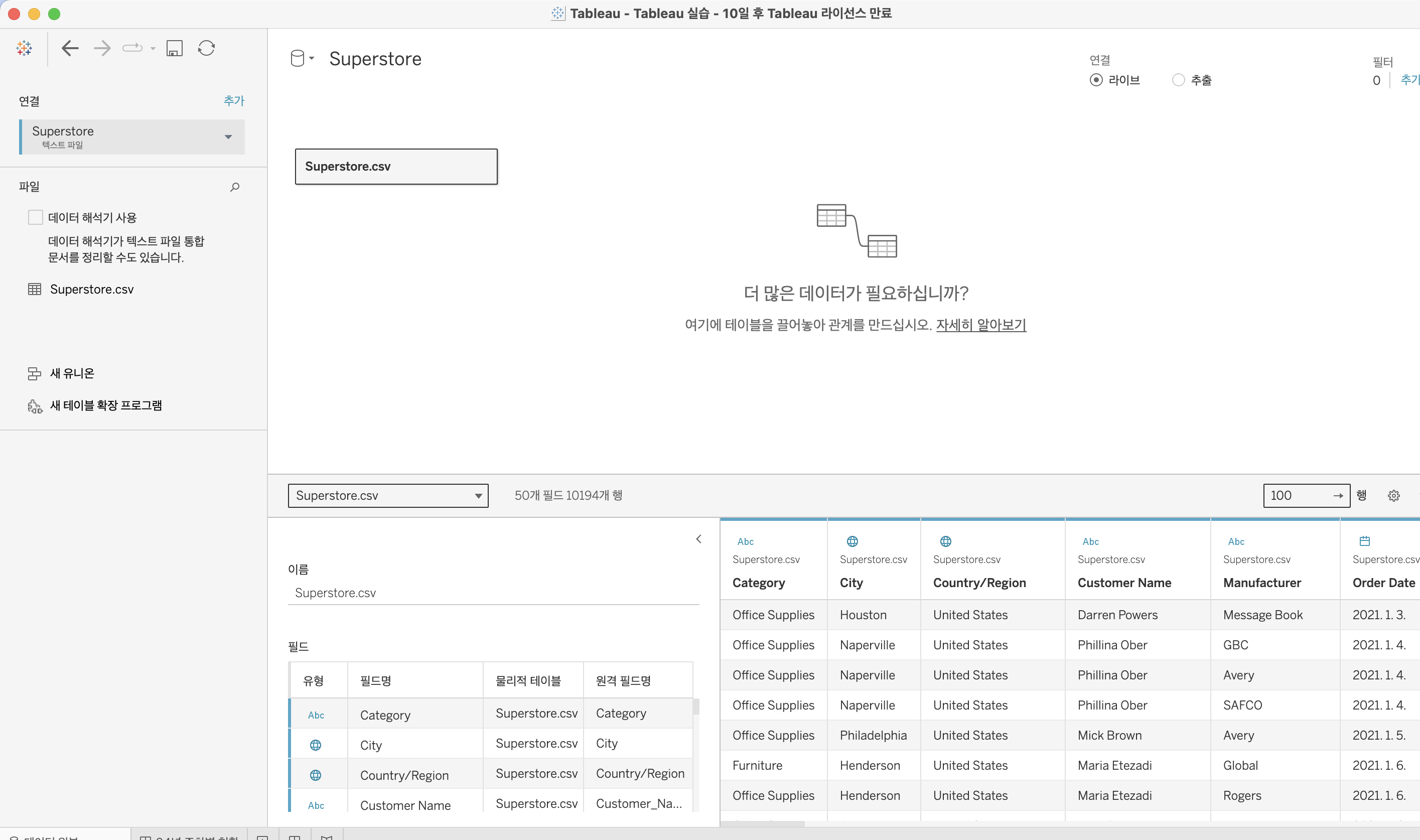Save the workbook with the disk icon
1420x840 pixels.
click(x=174, y=48)
